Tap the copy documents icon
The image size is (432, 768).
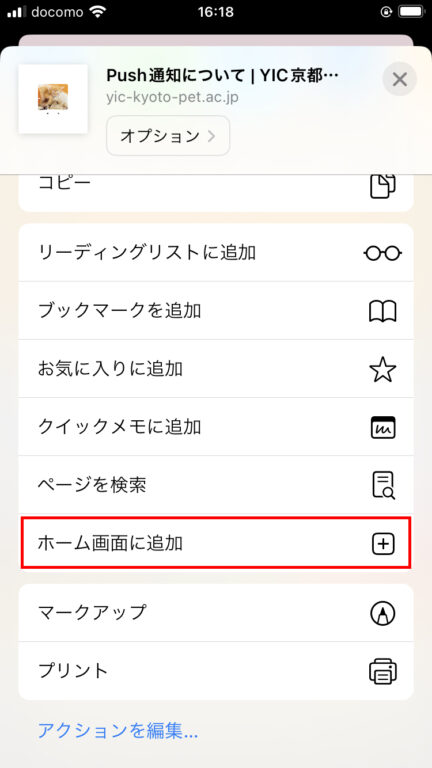click(383, 186)
